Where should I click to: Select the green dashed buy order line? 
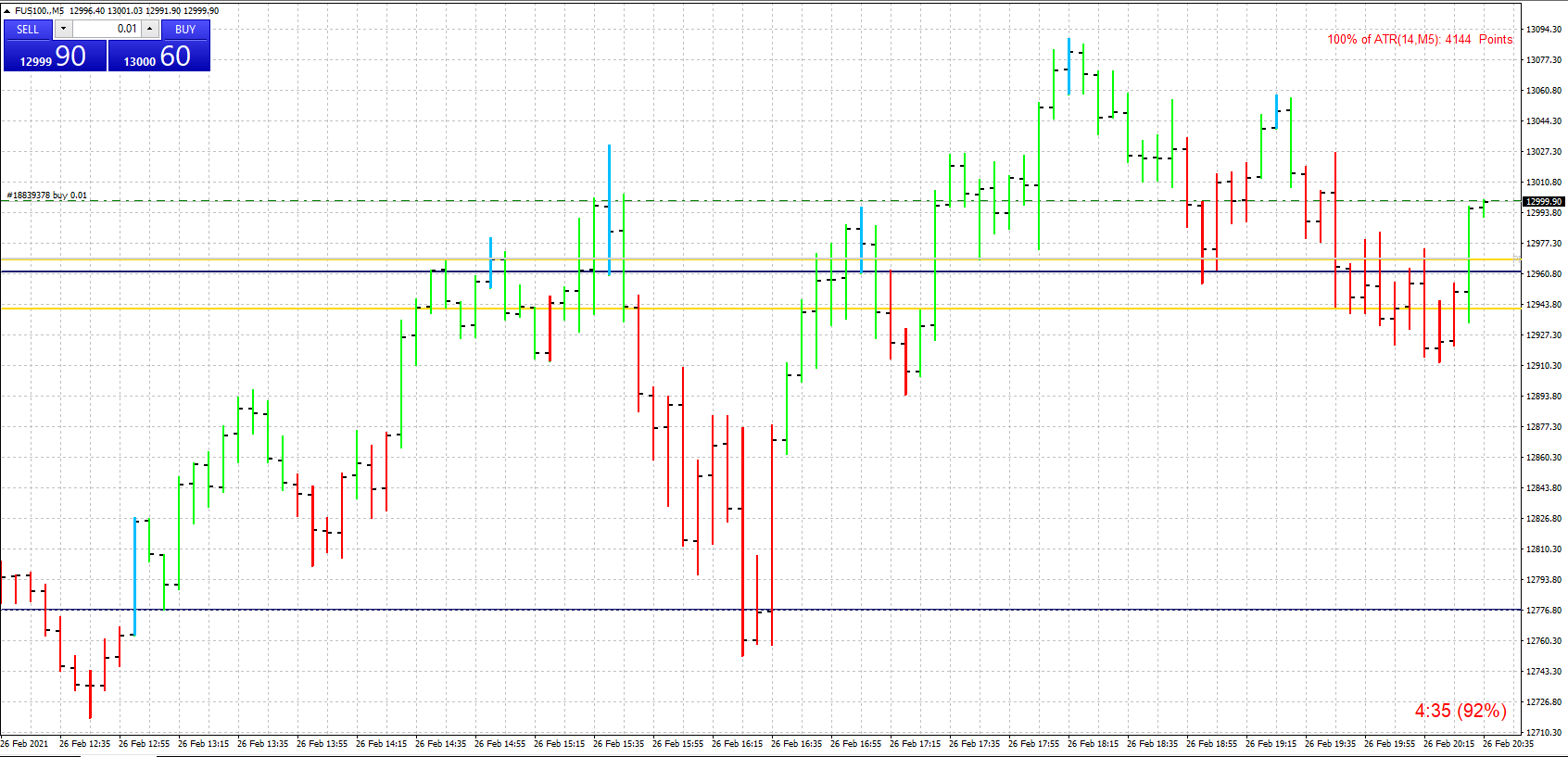760,201
